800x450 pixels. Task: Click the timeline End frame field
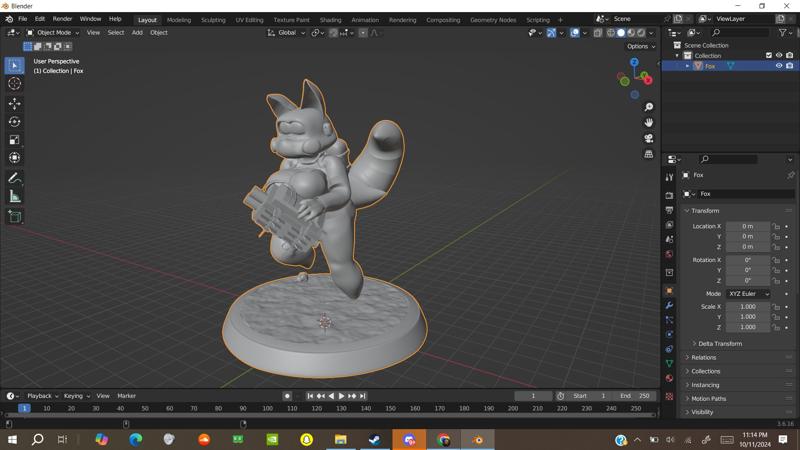point(636,396)
